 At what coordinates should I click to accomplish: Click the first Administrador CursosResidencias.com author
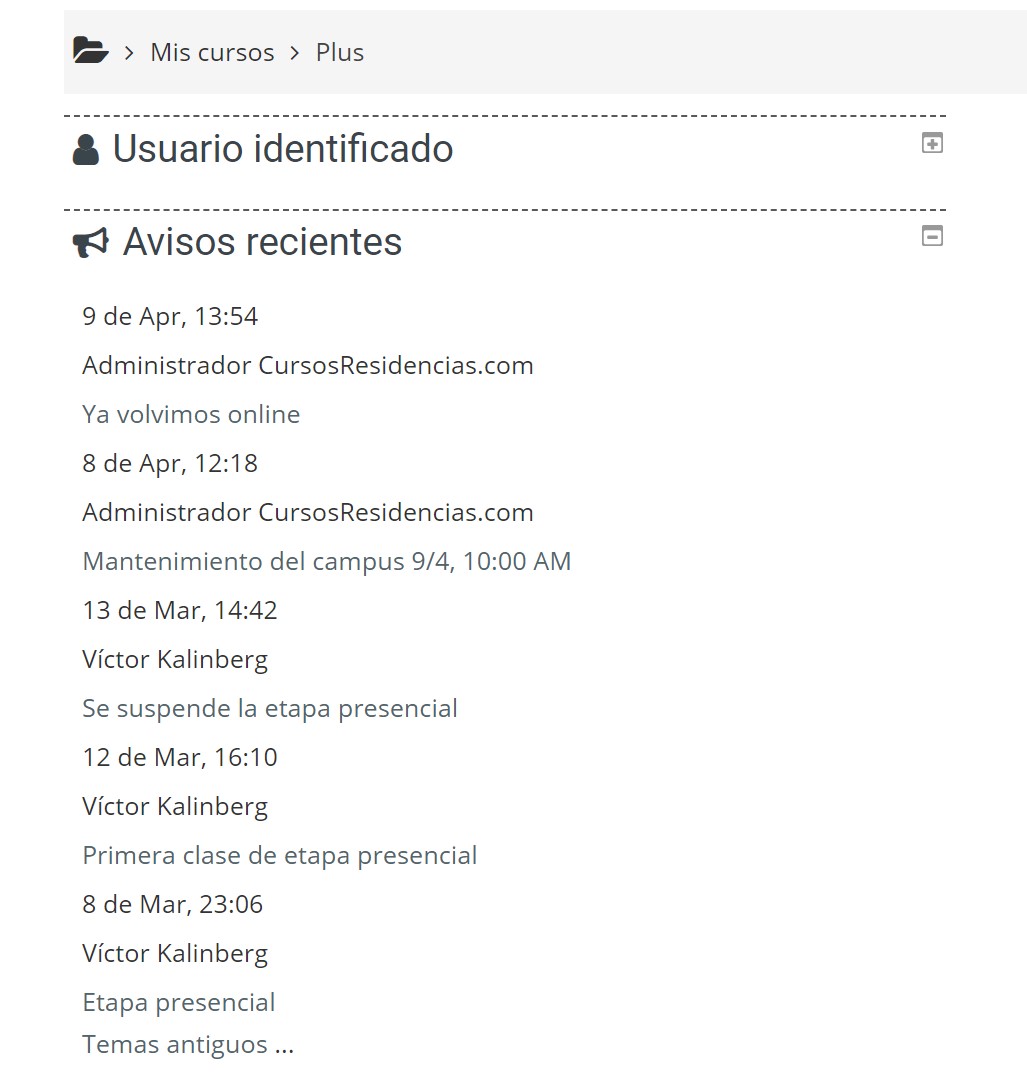point(308,365)
